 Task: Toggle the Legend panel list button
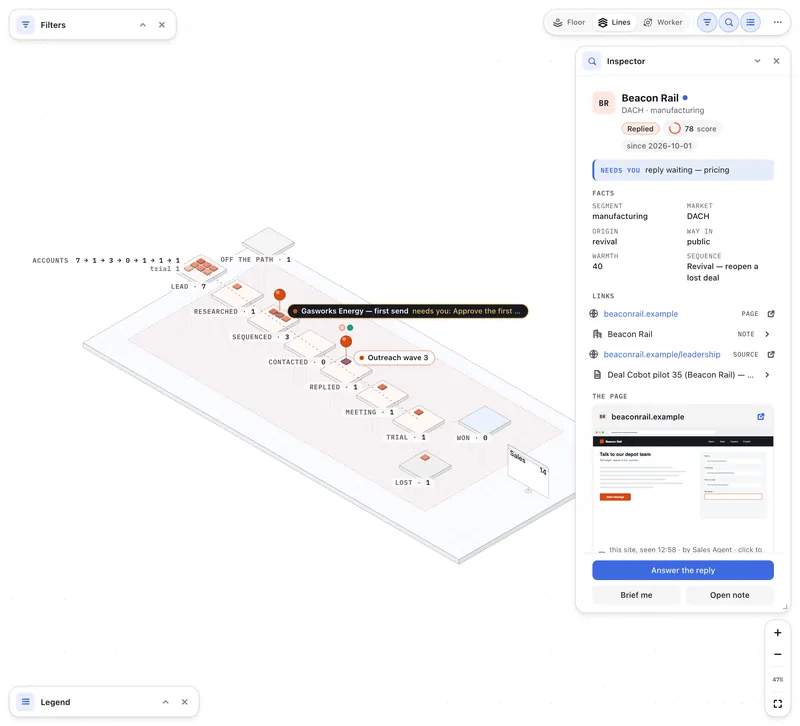tap(750, 22)
